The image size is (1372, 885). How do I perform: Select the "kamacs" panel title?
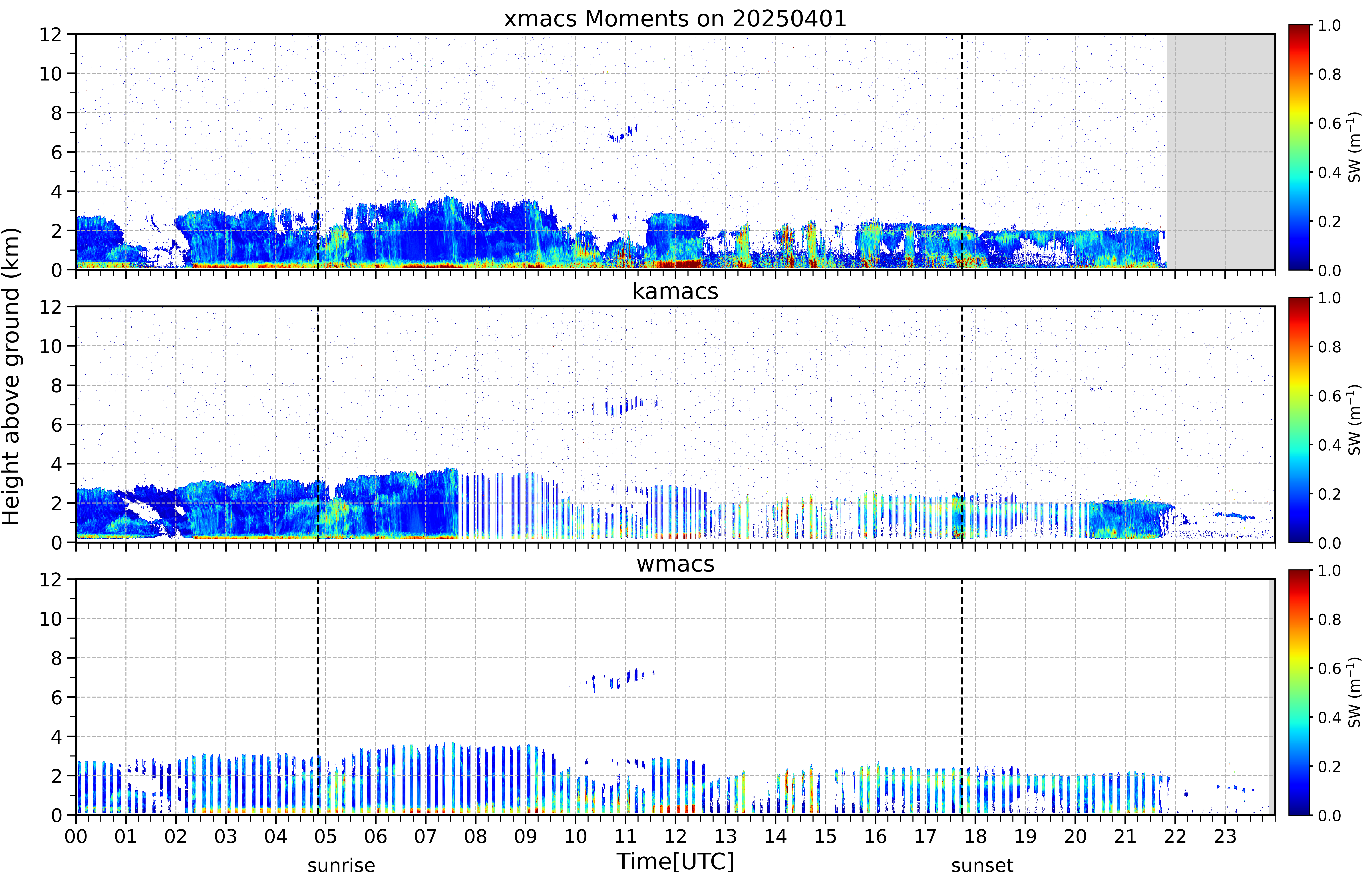[x=675, y=291]
